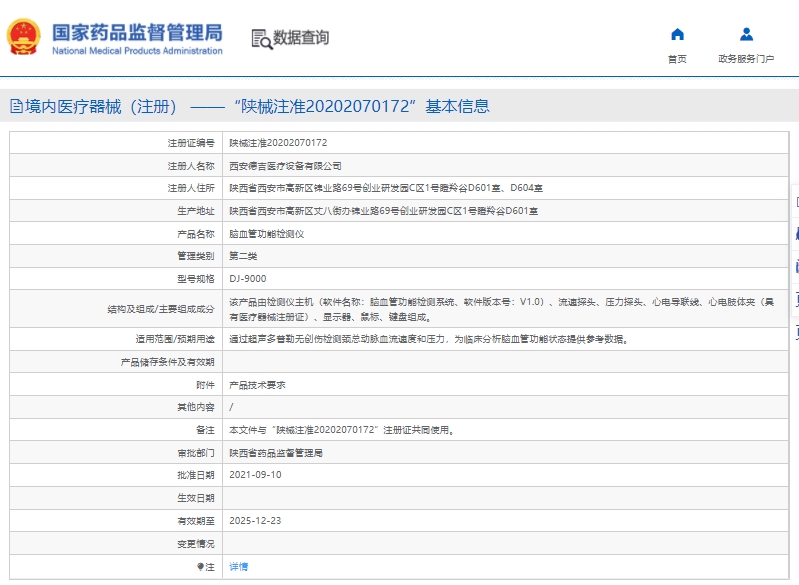Click the document icon before 境内医疗器械

15,106
